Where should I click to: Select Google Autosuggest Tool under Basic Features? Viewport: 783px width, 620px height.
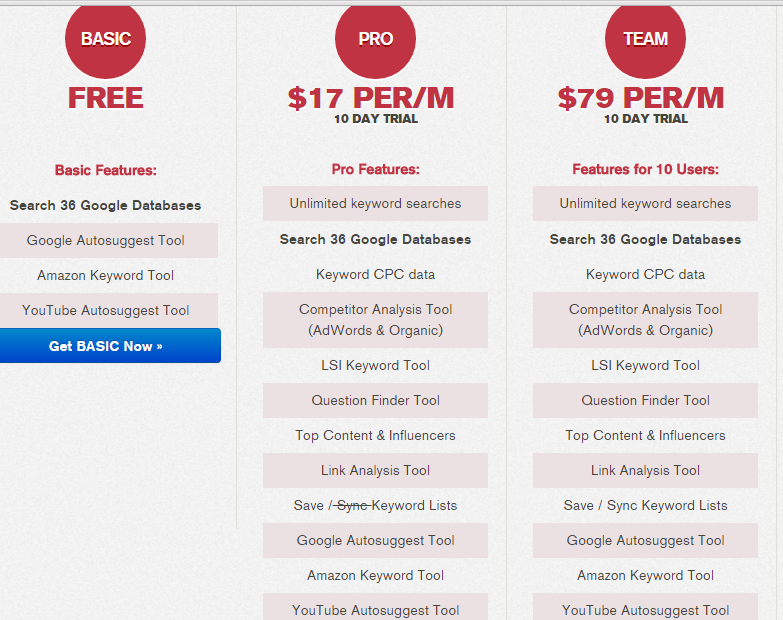pyautogui.click(x=106, y=240)
